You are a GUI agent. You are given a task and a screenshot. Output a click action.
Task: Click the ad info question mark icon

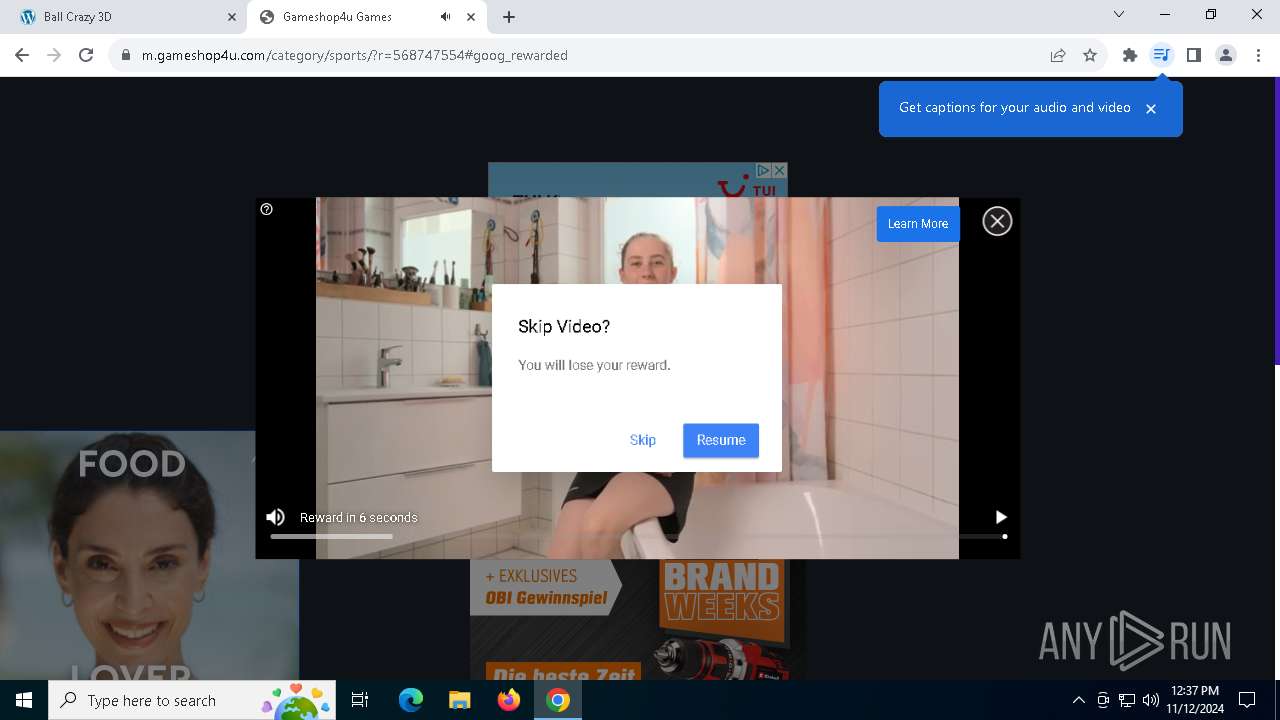(x=266, y=209)
